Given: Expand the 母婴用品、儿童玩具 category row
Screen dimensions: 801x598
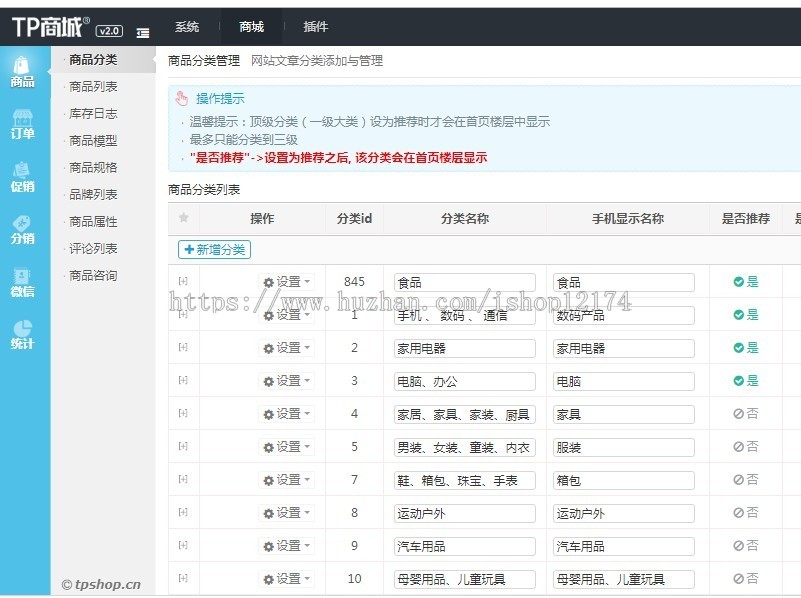Looking at the screenshot, I should 183,578.
